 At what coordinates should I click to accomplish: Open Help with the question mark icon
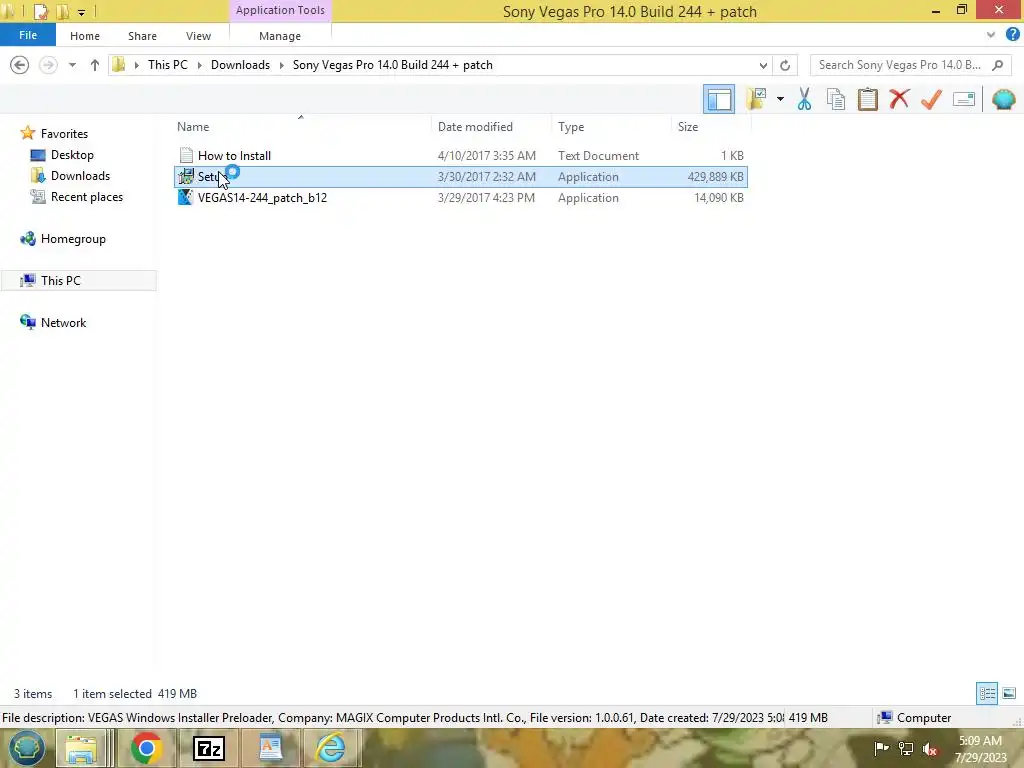(1012, 35)
